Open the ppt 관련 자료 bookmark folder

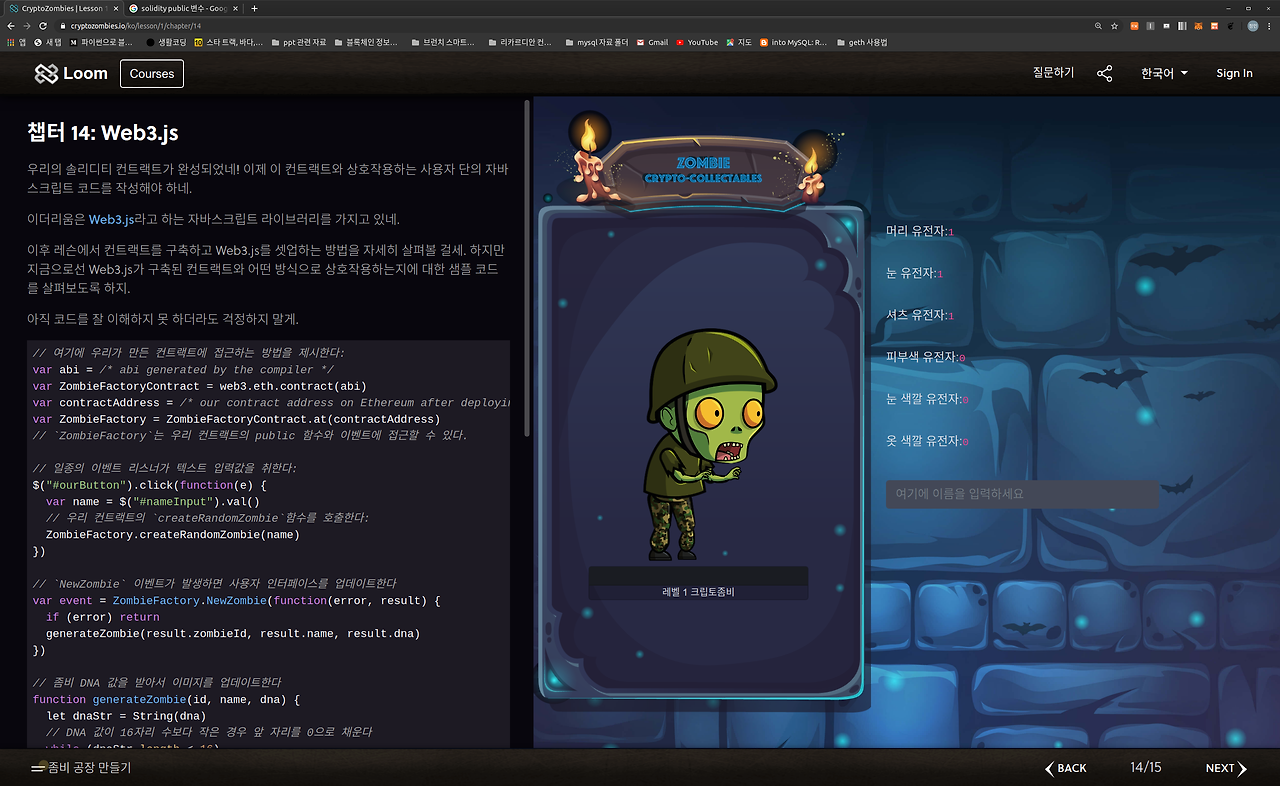pyautogui.click(x=298, y=42)
